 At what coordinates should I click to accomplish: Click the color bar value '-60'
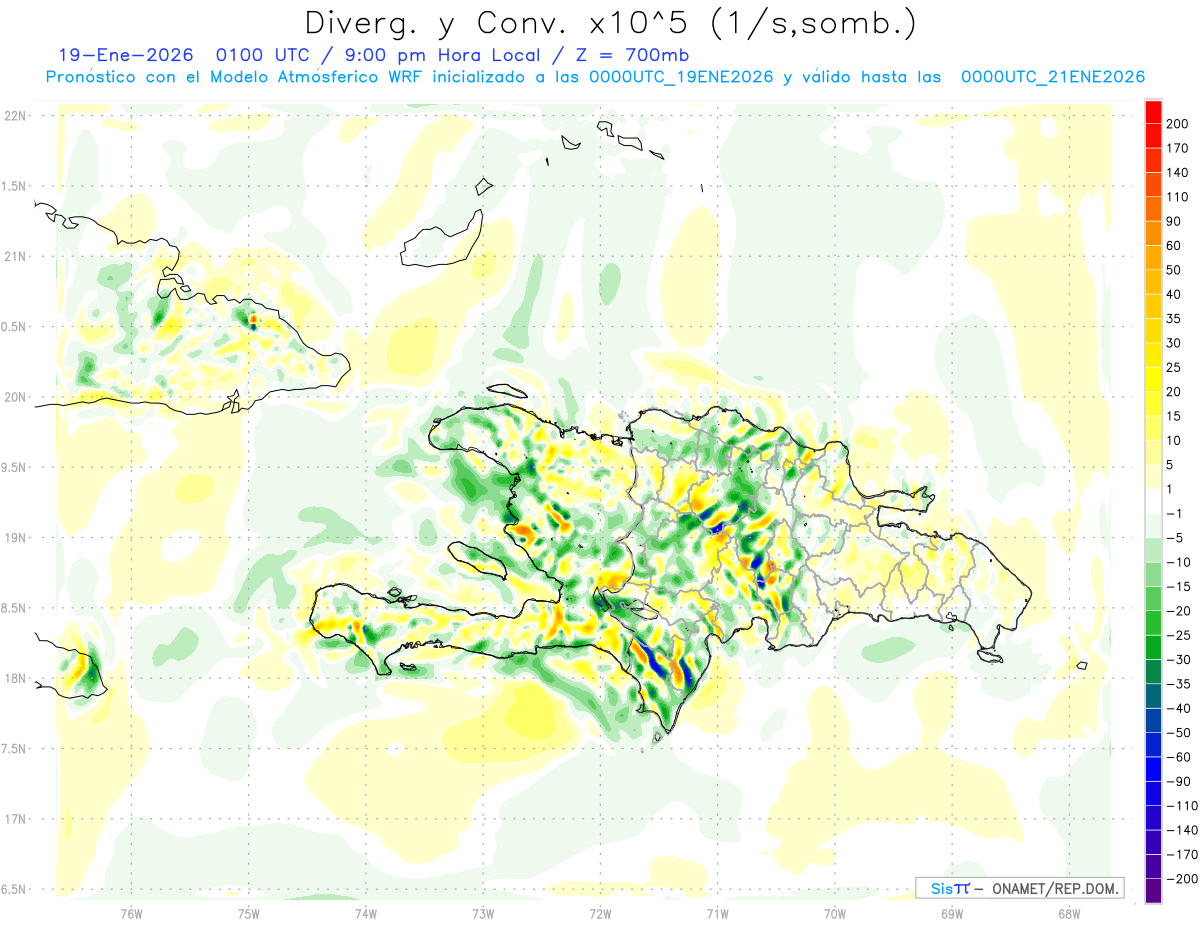[1178, 758]
